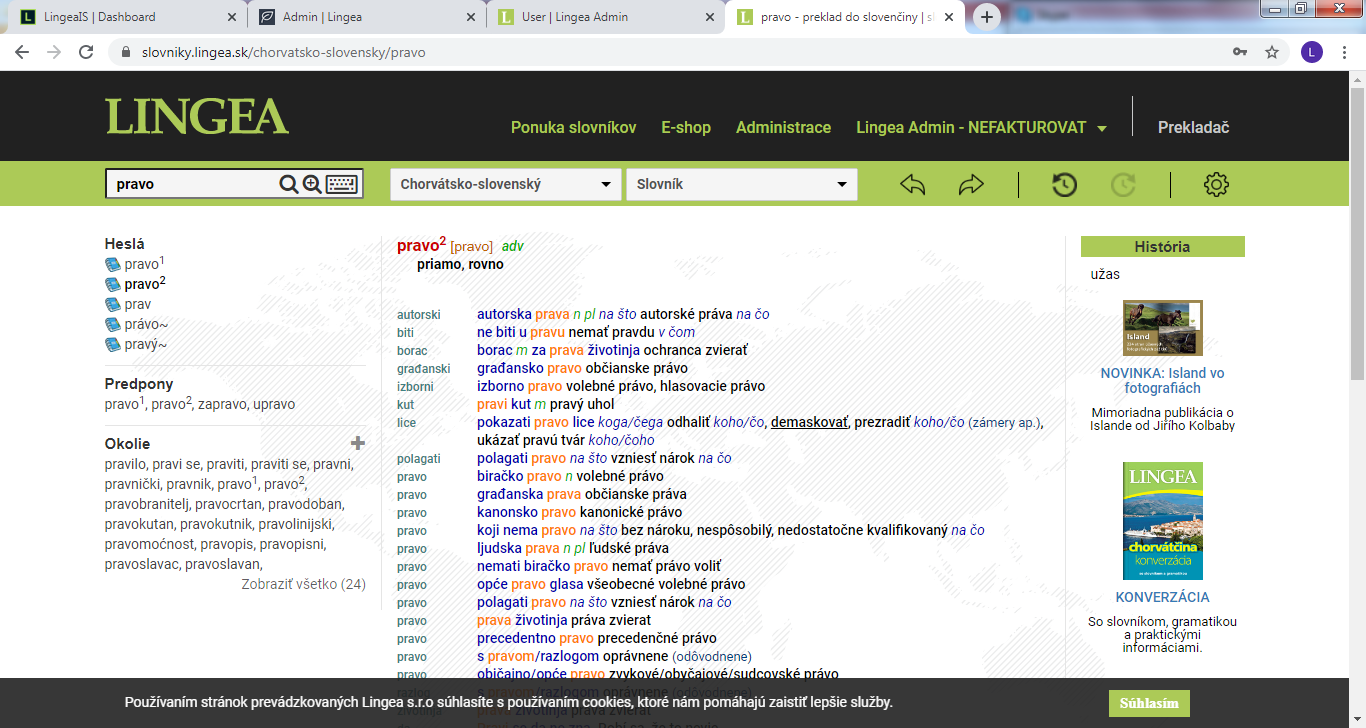Click the back arrow in dictionary toolbar
Viewport: 1366px width, 728px height.
913,185
